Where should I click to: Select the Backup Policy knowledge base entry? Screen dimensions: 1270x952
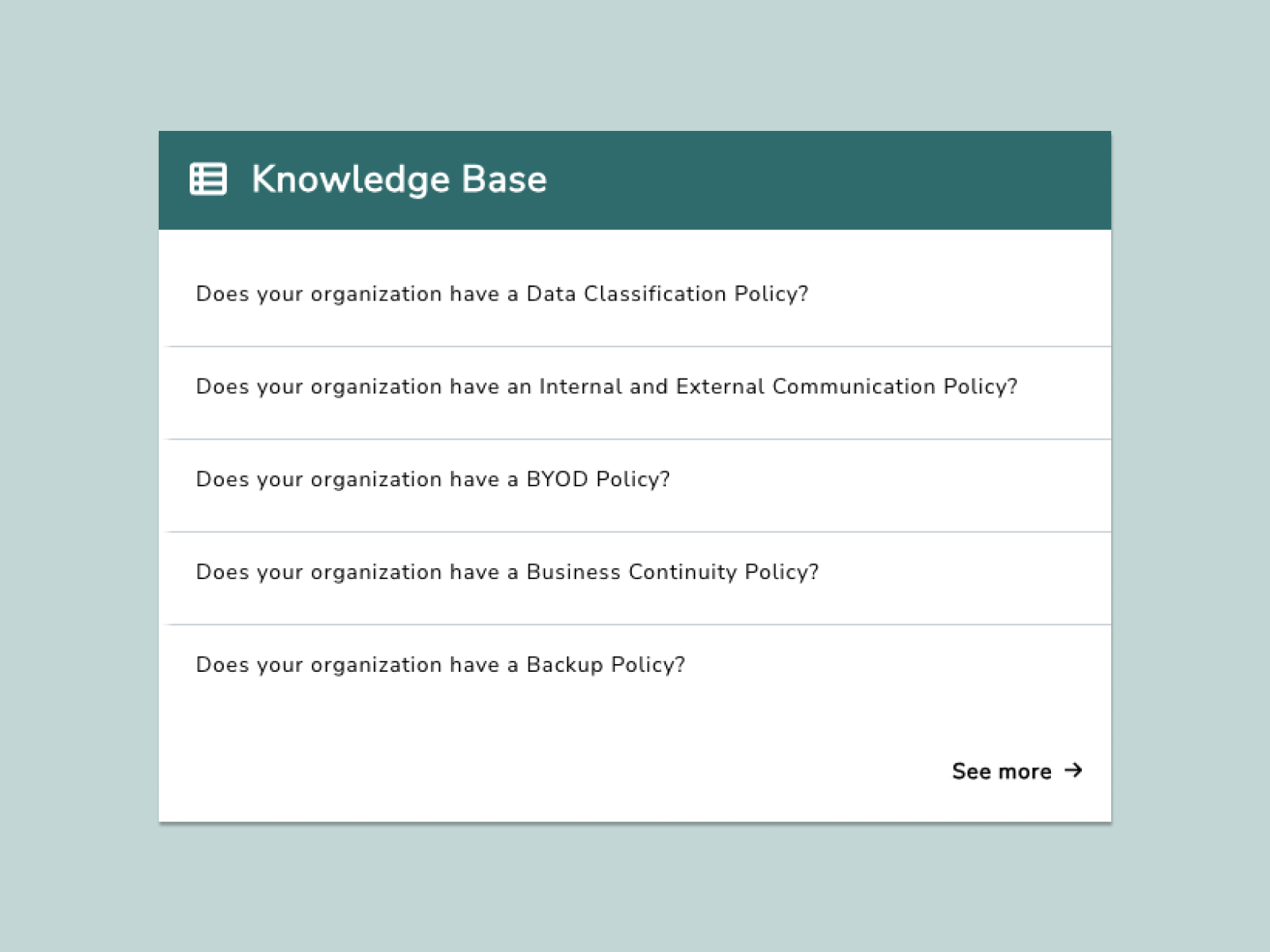(441, 664)
